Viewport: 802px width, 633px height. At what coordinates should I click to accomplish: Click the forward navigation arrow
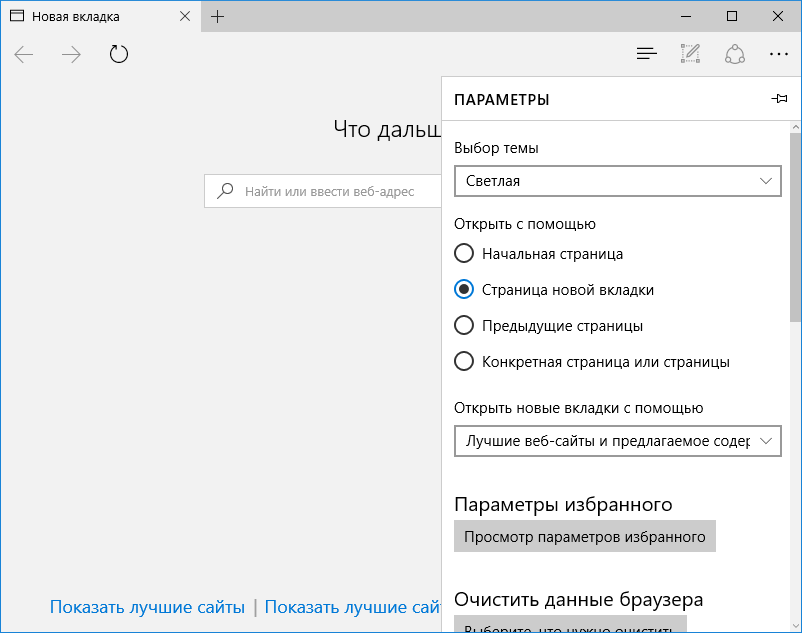pyautogui.click(x=71, y=54)
